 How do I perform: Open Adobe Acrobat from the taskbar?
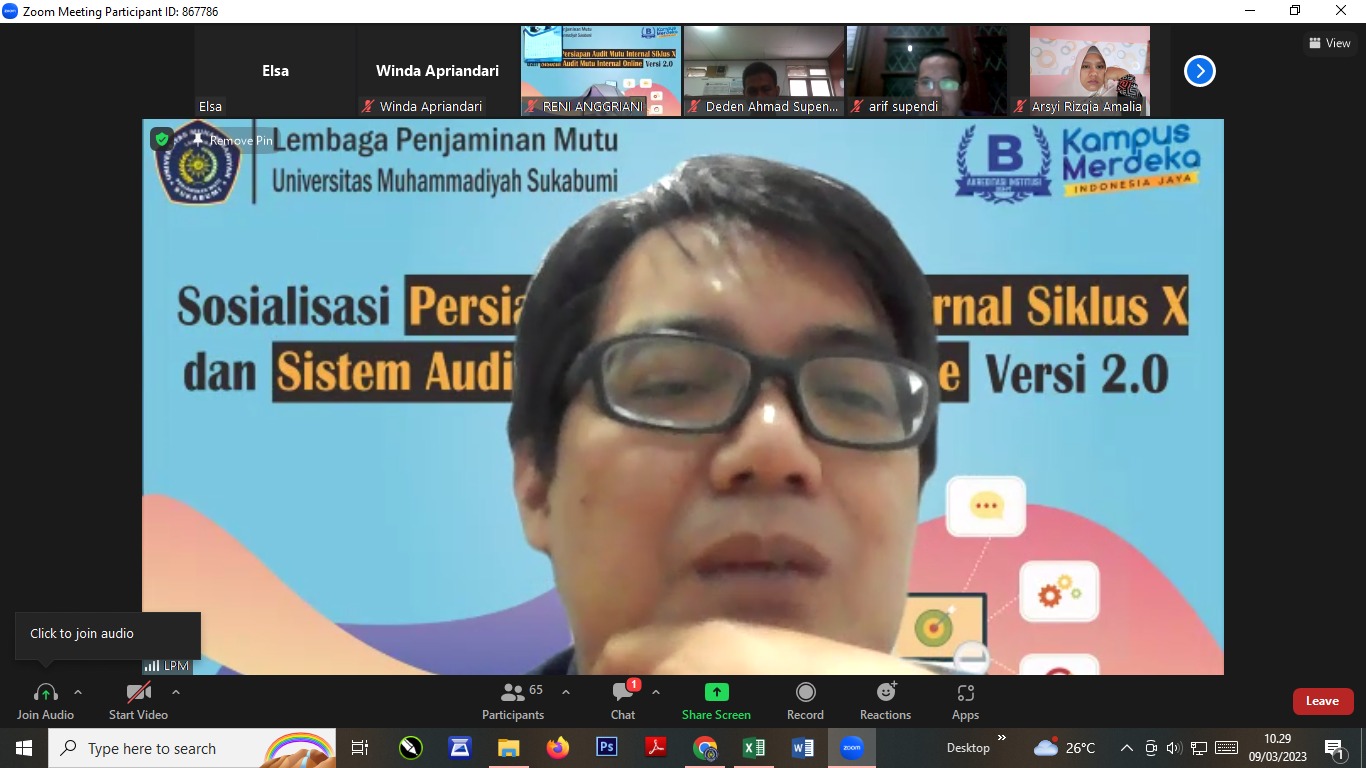[x=656, y=748]
